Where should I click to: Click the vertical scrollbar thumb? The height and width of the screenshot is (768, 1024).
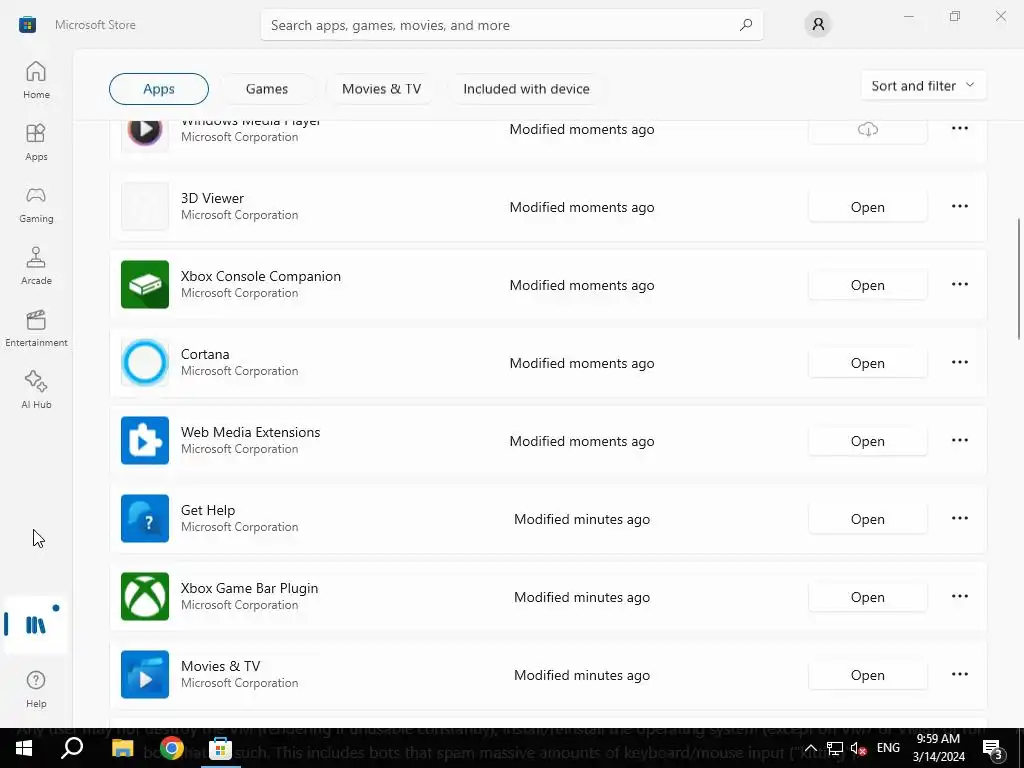pos(1018,279)
